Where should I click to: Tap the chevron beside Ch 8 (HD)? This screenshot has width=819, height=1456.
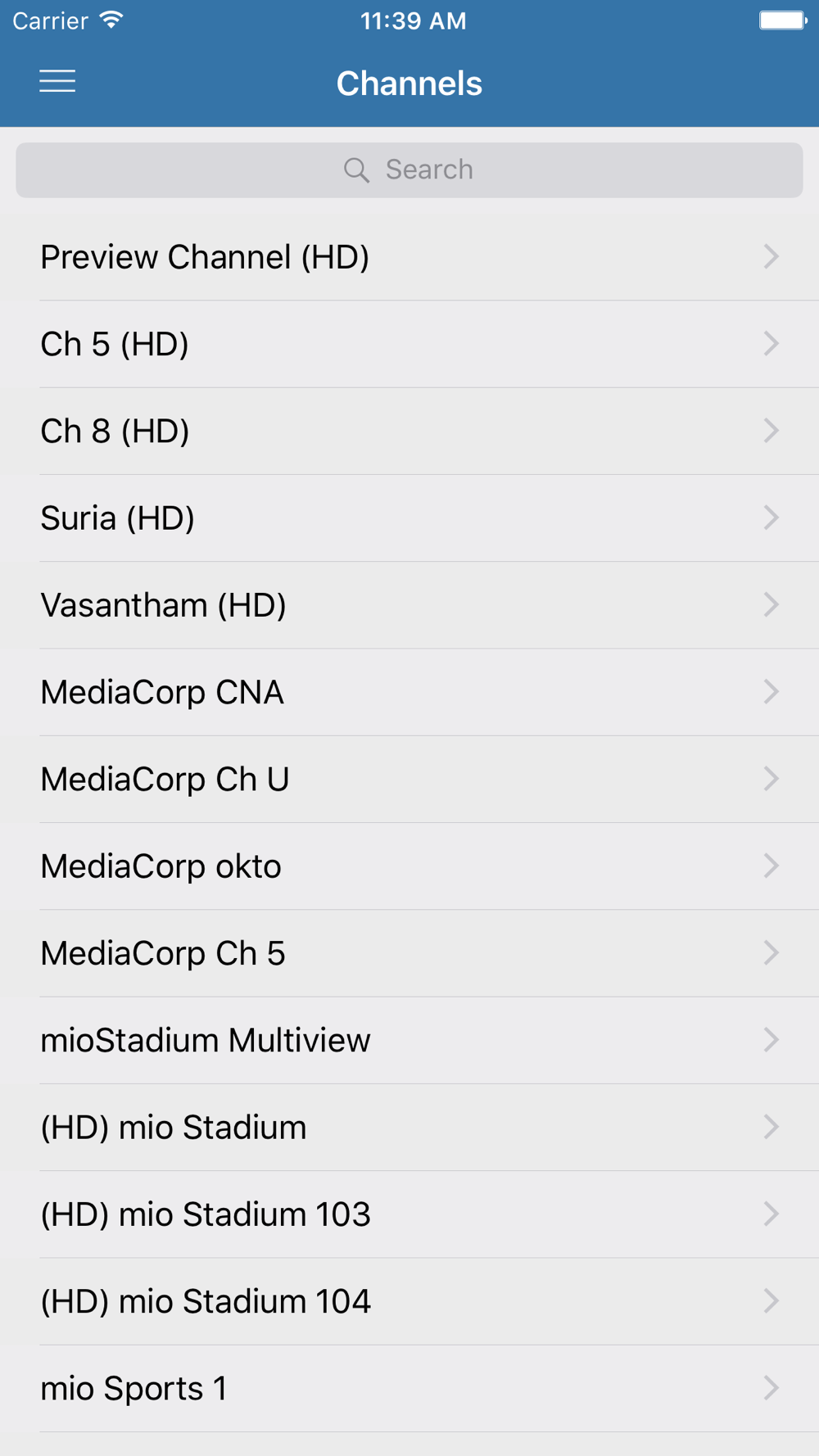tap(771, 431)
